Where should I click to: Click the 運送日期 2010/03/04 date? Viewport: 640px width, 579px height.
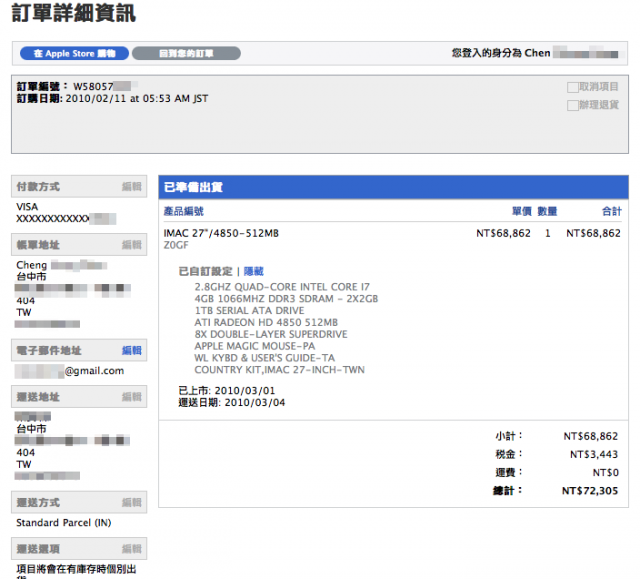tap(232, 402)
